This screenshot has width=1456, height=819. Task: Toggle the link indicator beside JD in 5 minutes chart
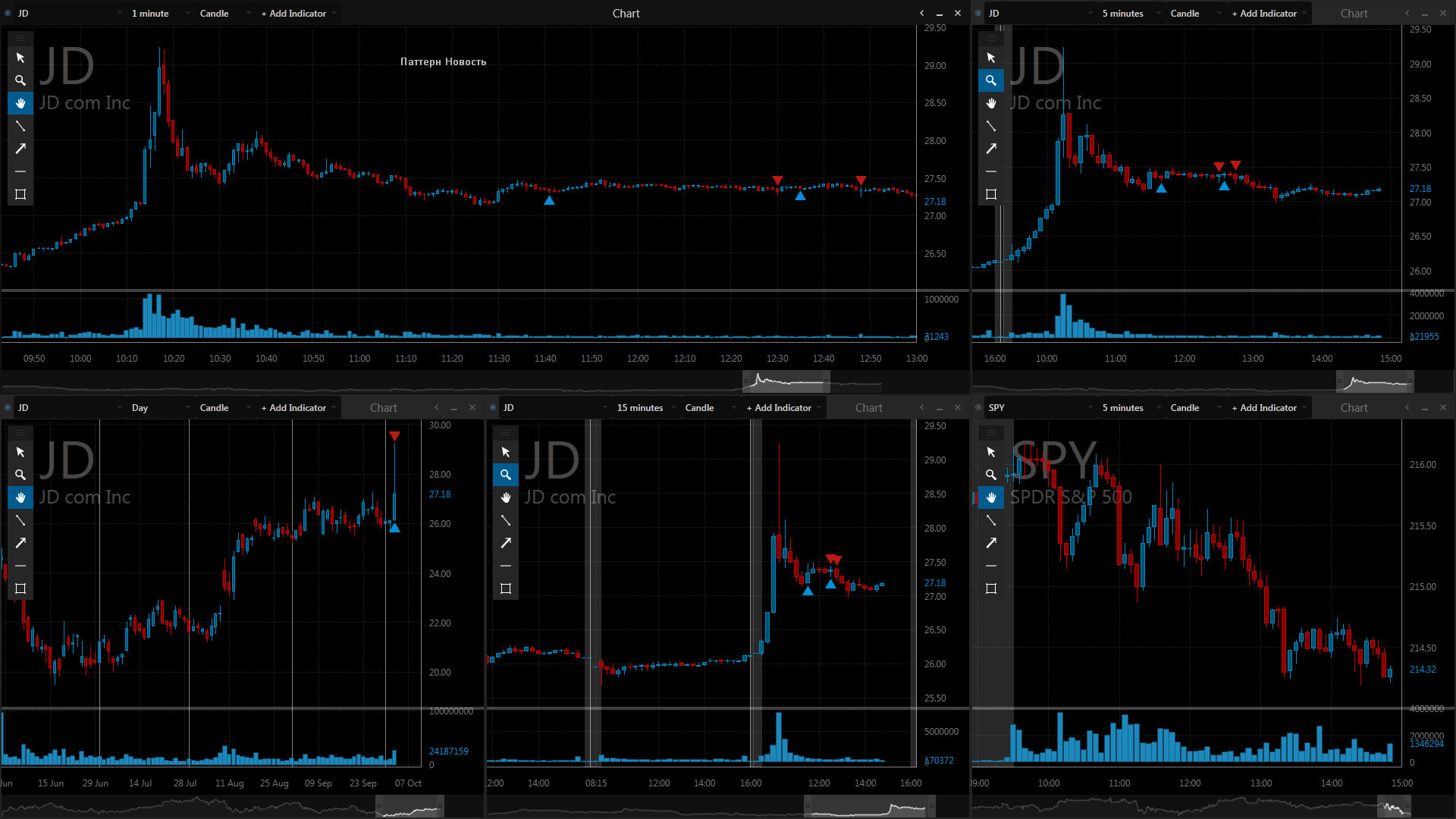tap(978, 14)
